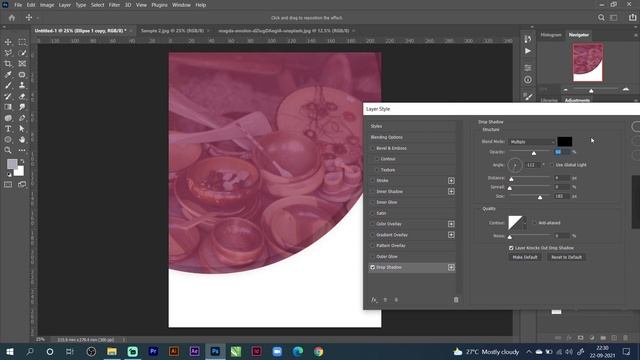Viewport: 640px width, 360px height.
Task: Click the Opacity slider handle
Action: point(533,153)
